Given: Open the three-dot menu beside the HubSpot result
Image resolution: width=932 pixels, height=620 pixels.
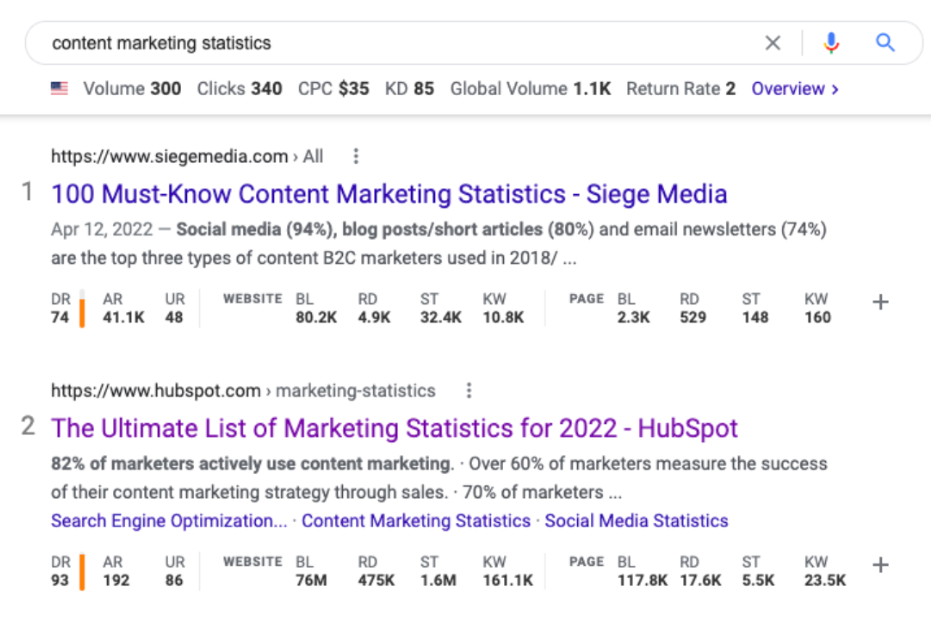Looking at the screenshot, I should coord(469,391).
